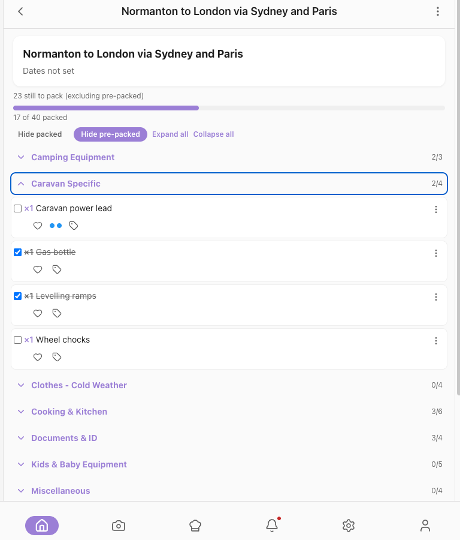Open the trip title card
The image size is (460, 540).
point(229,61)
